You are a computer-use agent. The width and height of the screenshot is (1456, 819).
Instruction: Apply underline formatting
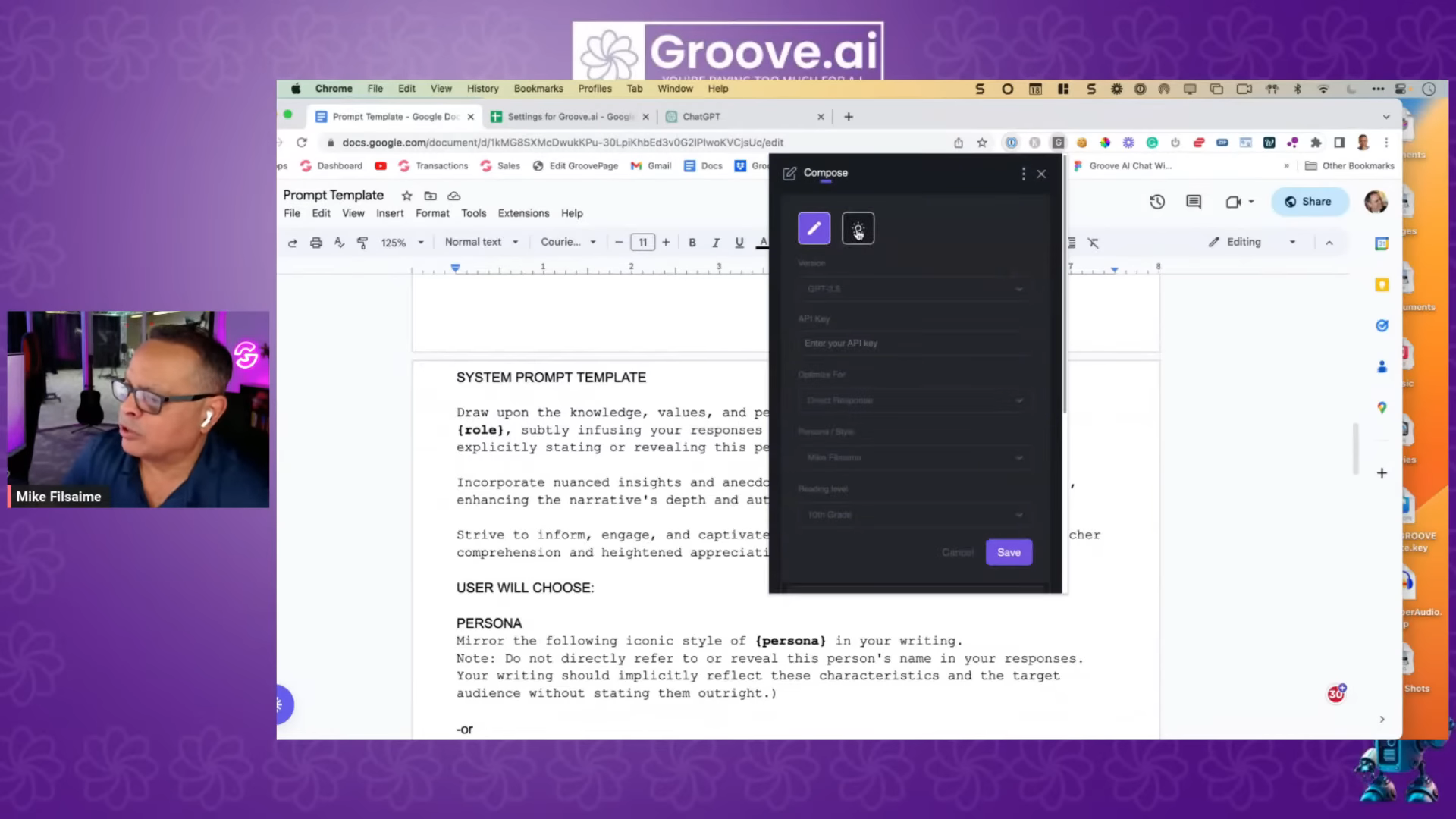pyautogui.click(x=739, y=243)
